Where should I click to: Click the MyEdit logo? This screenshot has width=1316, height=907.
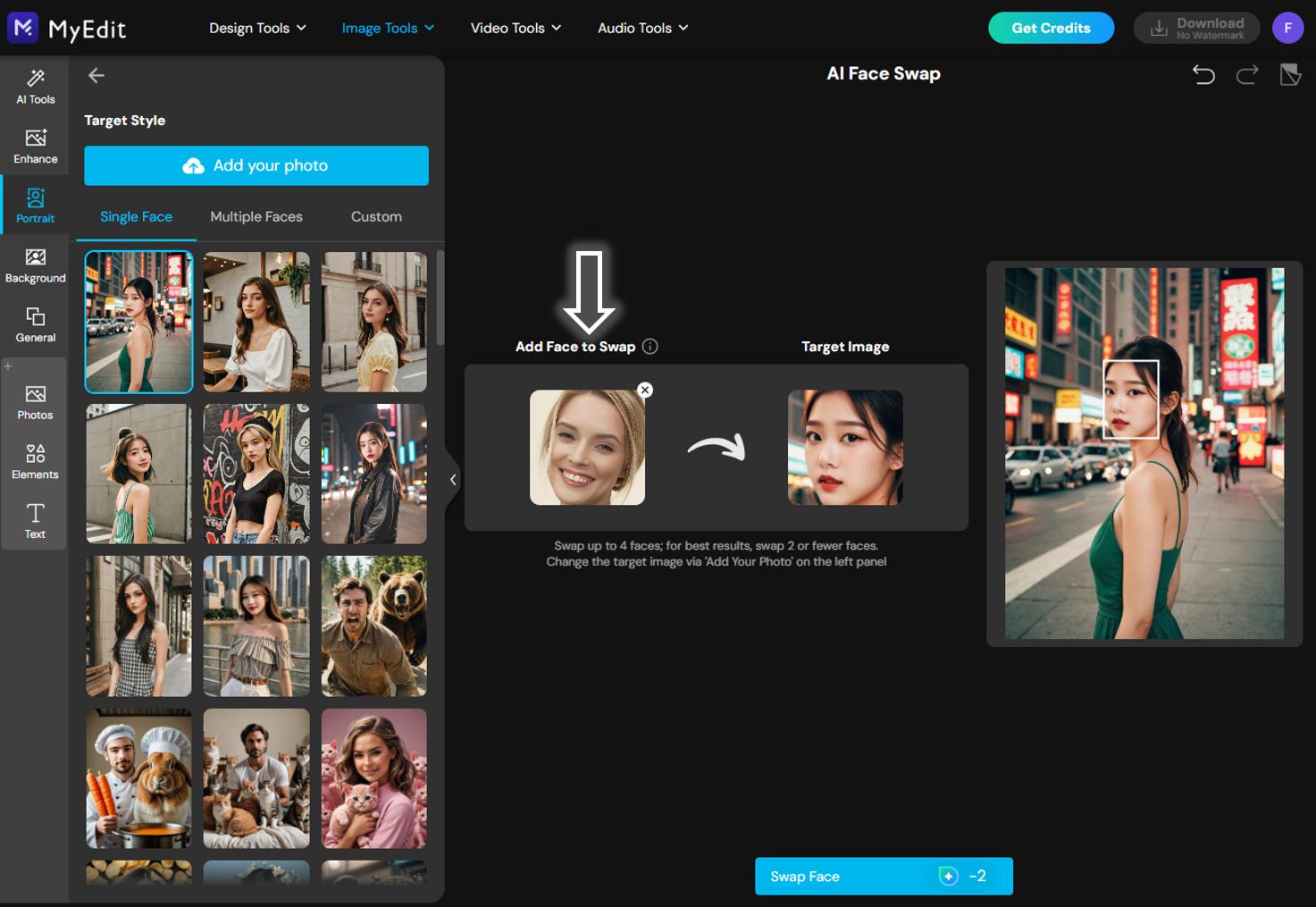[67, 29]
